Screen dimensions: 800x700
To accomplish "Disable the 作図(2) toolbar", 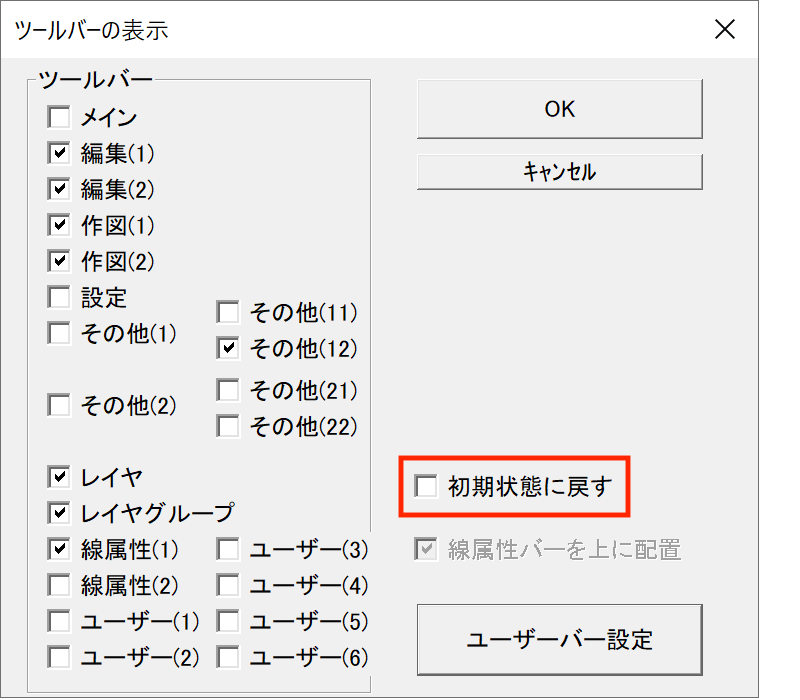I will tap(58, 261).
